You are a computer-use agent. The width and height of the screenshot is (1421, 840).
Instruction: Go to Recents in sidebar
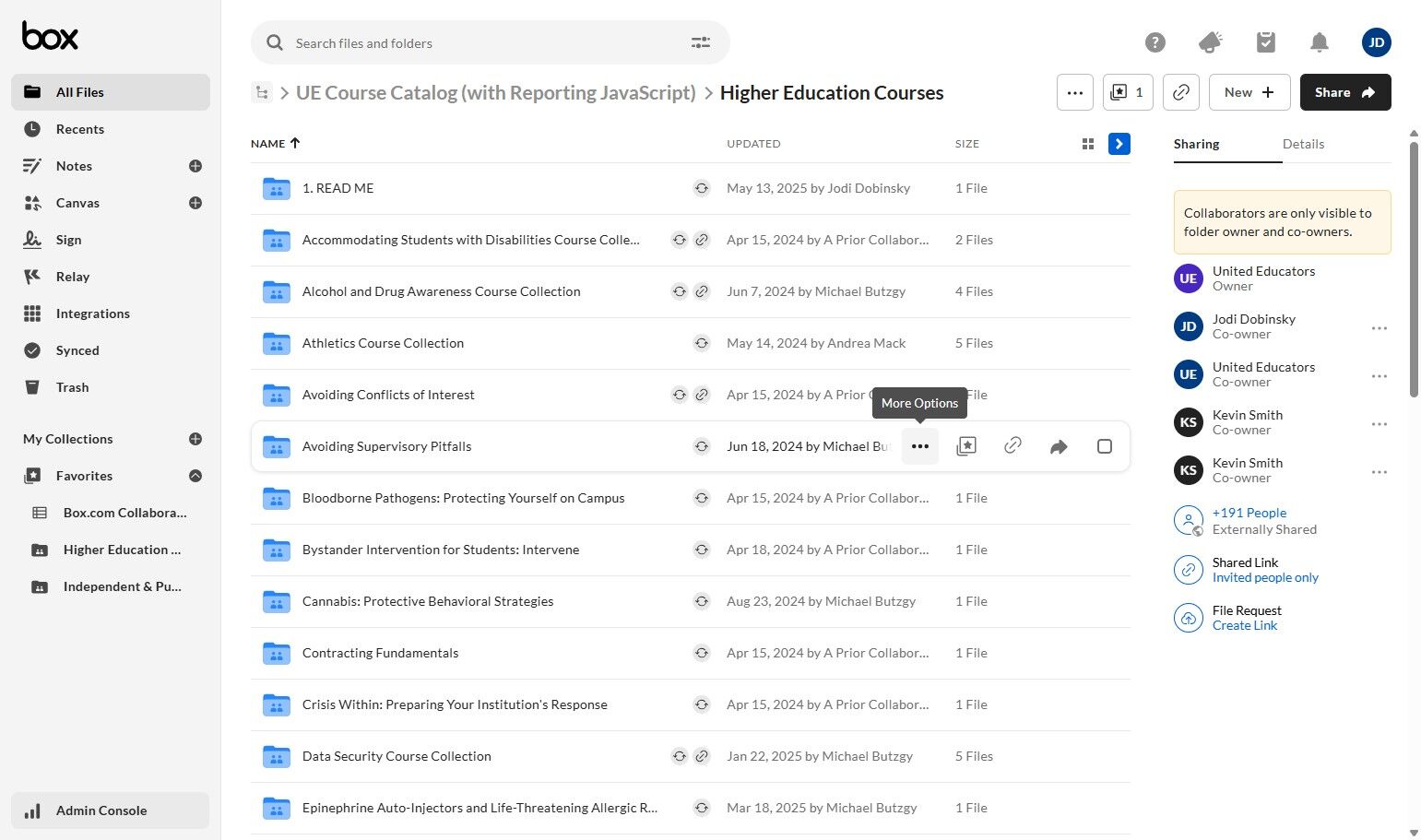79,129
